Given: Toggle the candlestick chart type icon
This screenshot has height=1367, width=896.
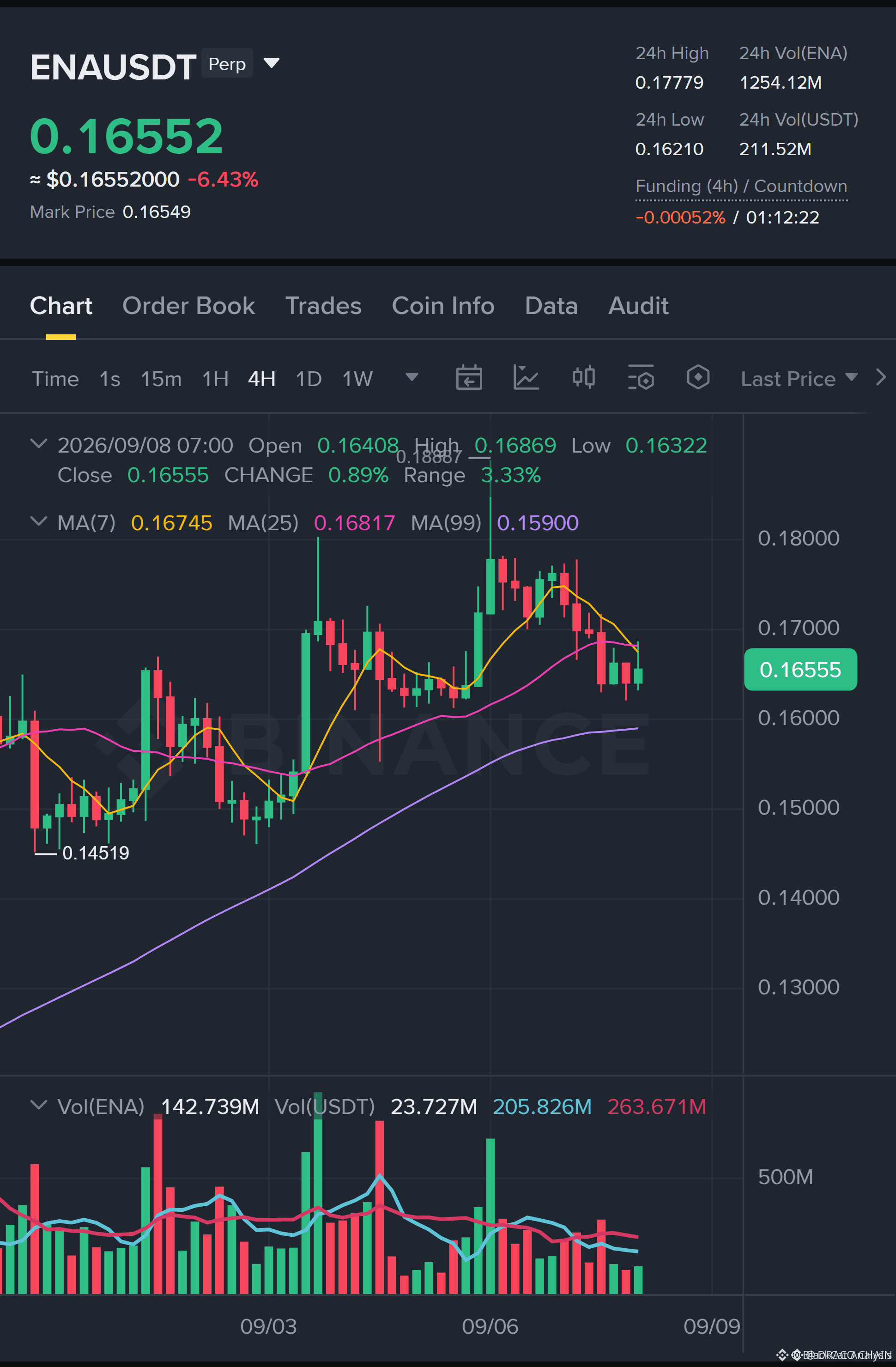Looking at the screenshot, I should coord(583,378).
